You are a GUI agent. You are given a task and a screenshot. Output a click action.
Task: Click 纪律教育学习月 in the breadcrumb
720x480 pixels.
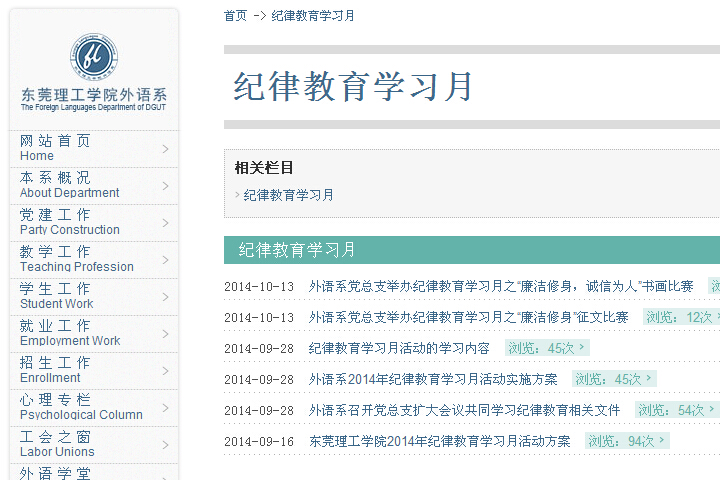[313, 16]
